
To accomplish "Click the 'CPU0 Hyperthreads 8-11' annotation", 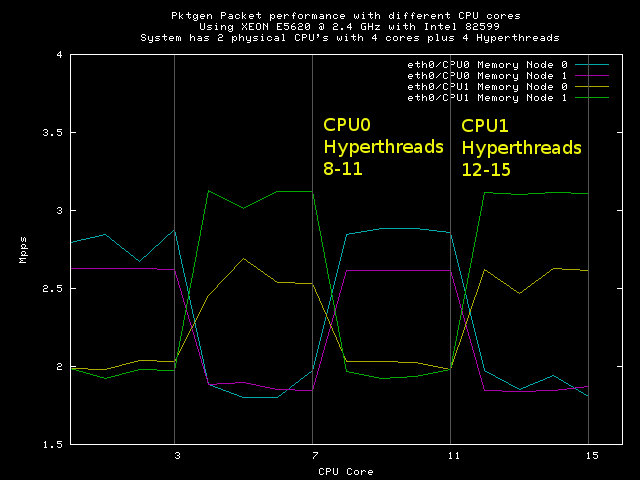I will [382, 147].
